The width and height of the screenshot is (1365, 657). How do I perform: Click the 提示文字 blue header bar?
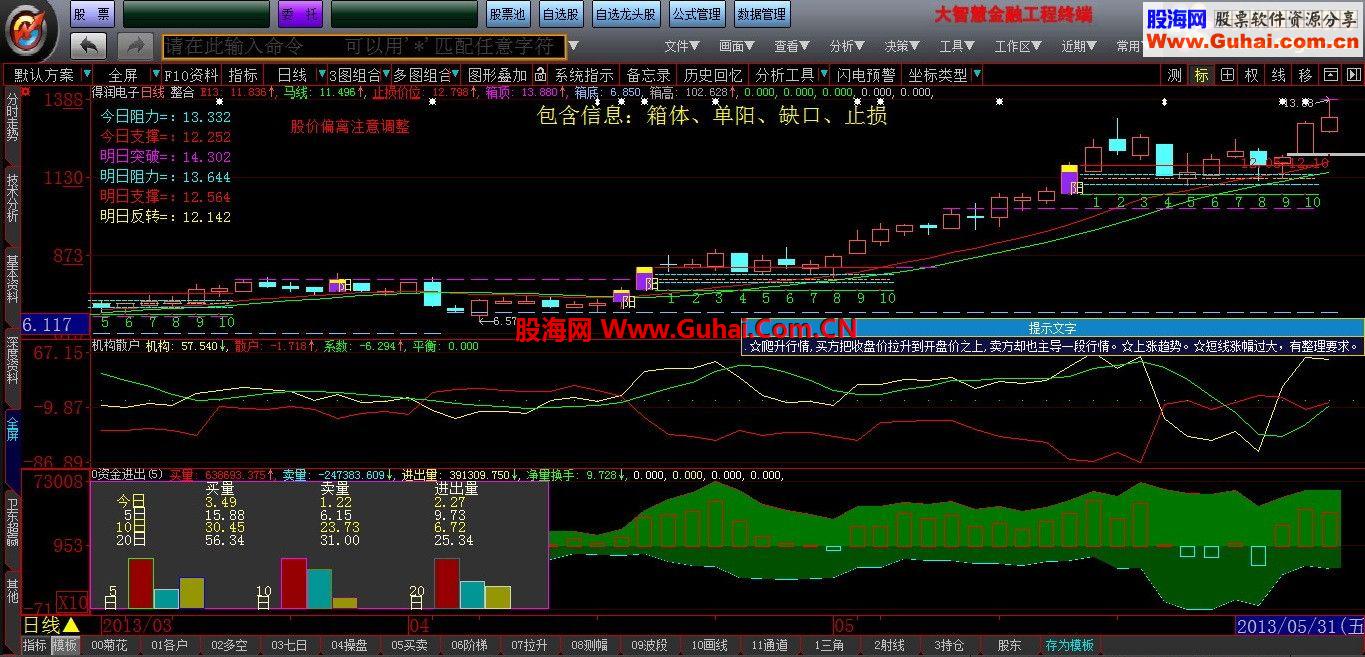(1052, 327)
